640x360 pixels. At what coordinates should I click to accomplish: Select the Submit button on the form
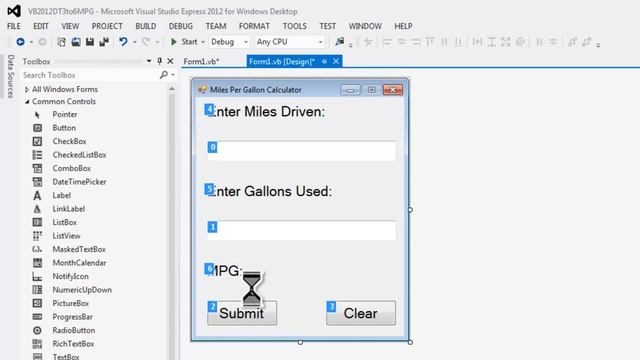[x=242, y=313]
